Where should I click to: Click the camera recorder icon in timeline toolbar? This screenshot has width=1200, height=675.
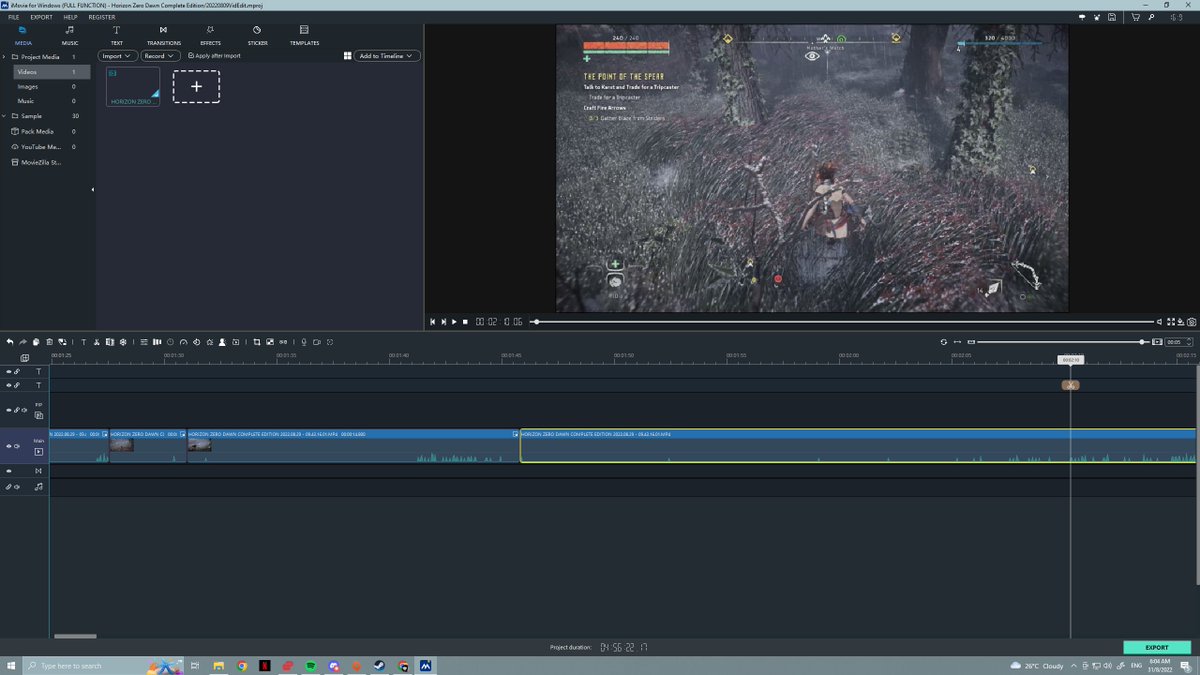[317, 342]
